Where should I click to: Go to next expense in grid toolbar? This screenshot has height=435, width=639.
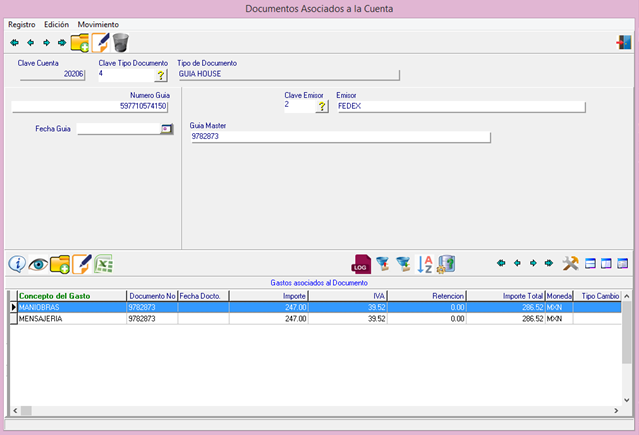click(x=533, y=263)
